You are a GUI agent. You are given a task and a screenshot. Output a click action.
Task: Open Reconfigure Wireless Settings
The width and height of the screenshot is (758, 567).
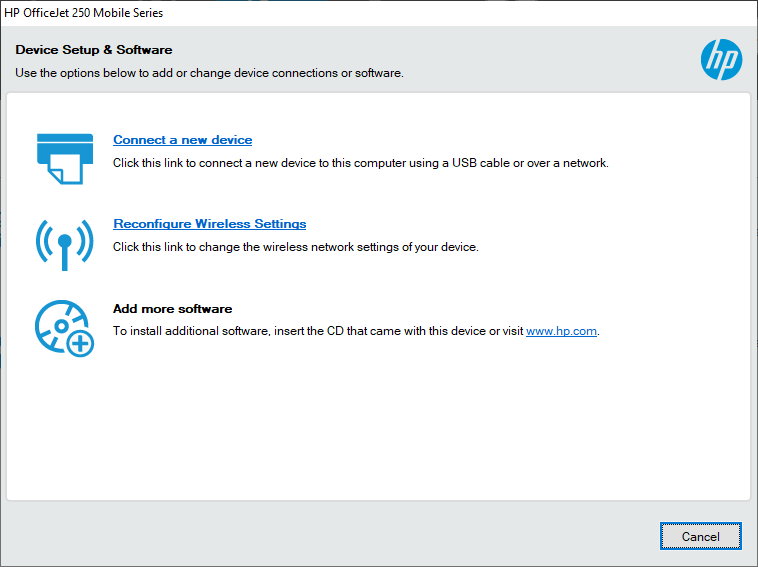(209, 224)
